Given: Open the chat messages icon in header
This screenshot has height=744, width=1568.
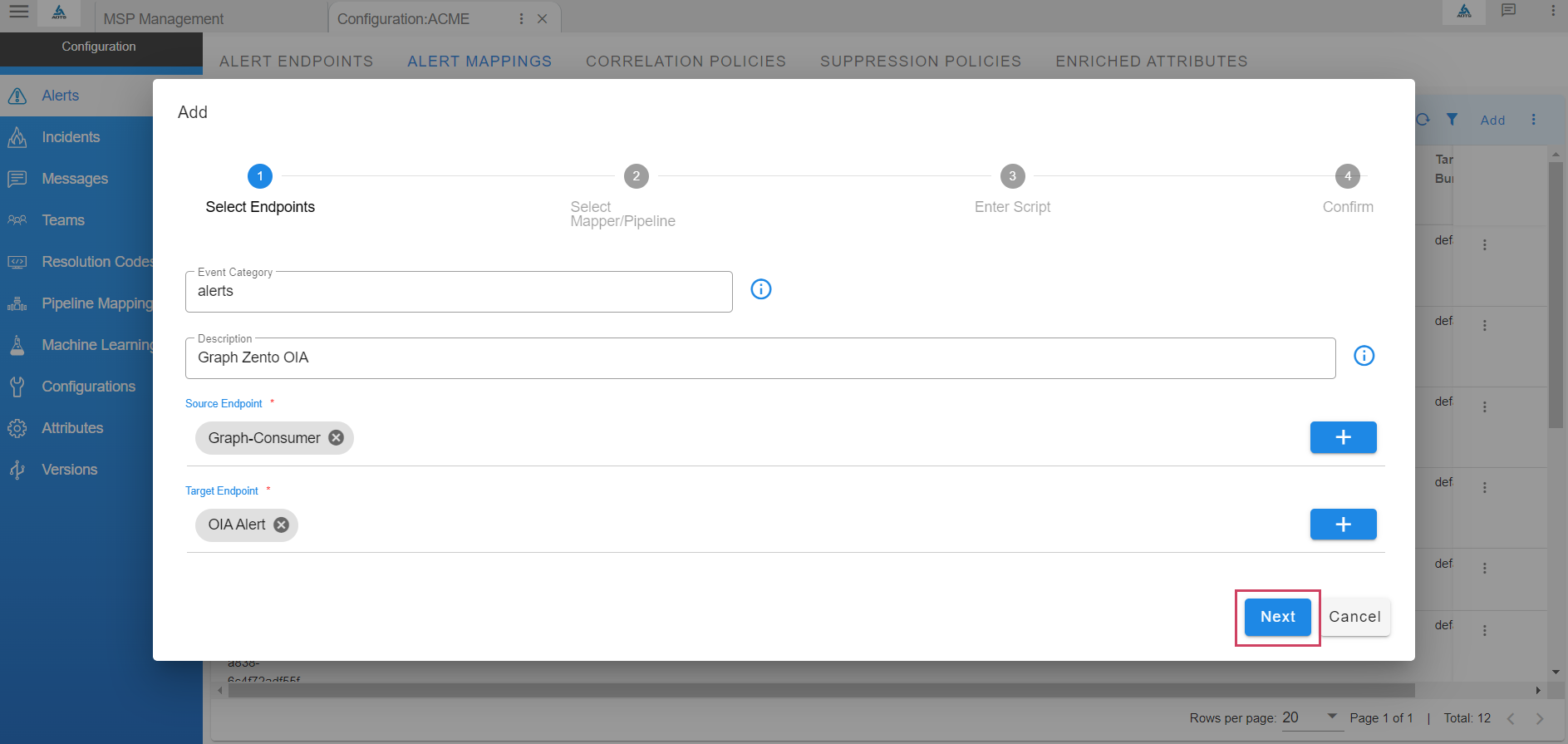Looking at the screenshot, I should tap(1508, 11).
